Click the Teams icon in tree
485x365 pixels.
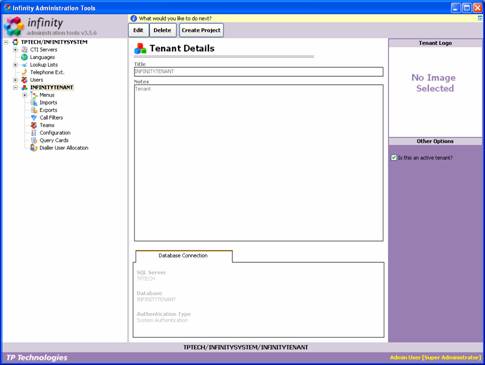click(34, 125)
